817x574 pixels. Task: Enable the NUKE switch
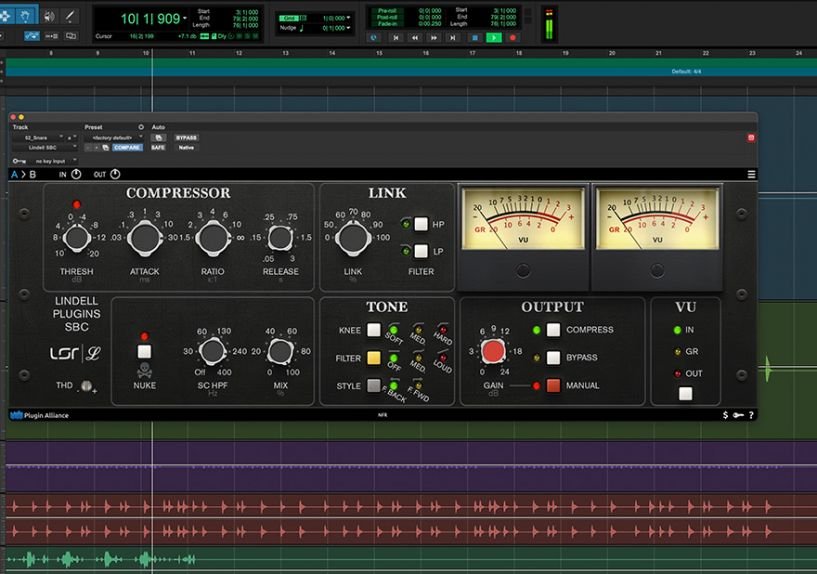[x=144, y=352]
